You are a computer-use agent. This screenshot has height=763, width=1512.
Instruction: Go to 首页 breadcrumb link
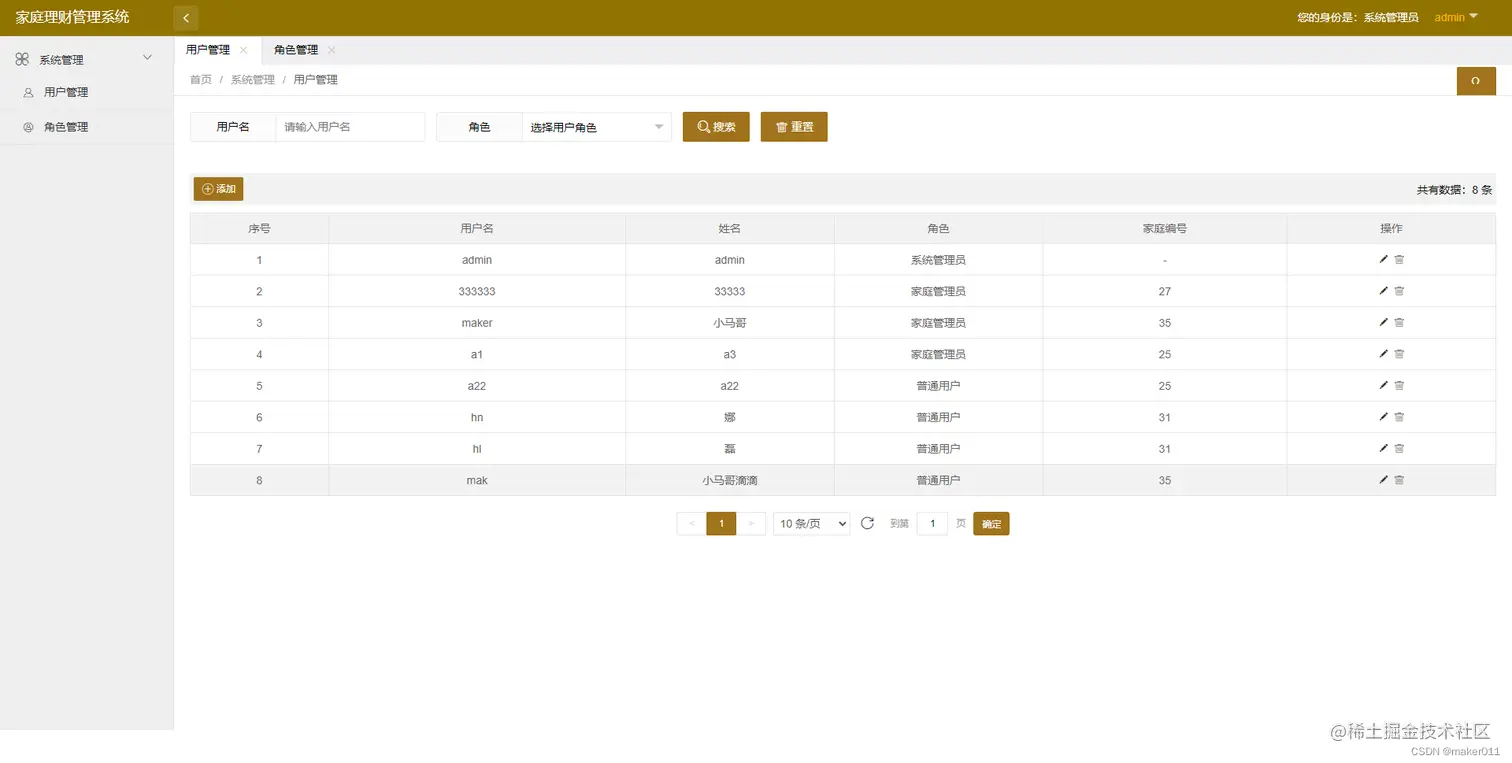point(201,80)
